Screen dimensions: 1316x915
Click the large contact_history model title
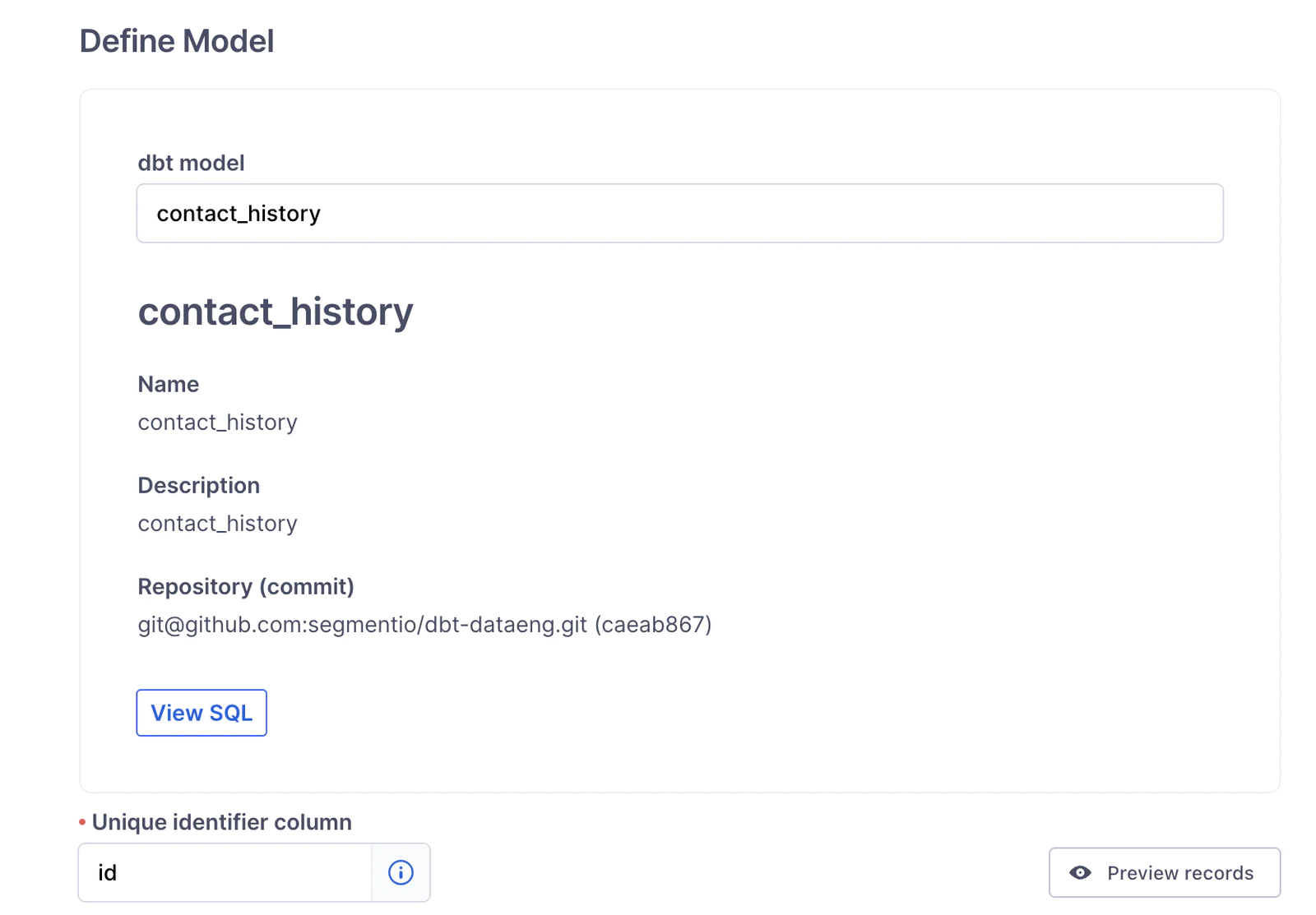276,312
